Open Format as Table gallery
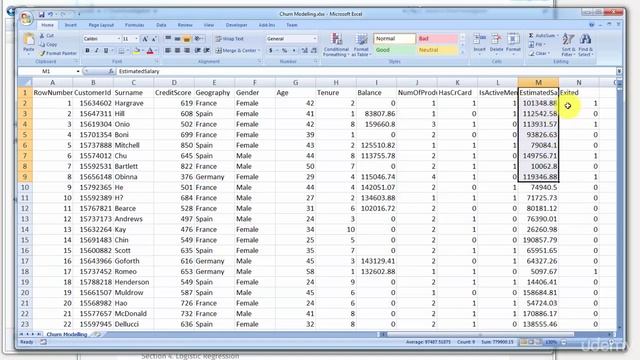The image size is (640, 360). pyautogui.click(x=361, y=44)
